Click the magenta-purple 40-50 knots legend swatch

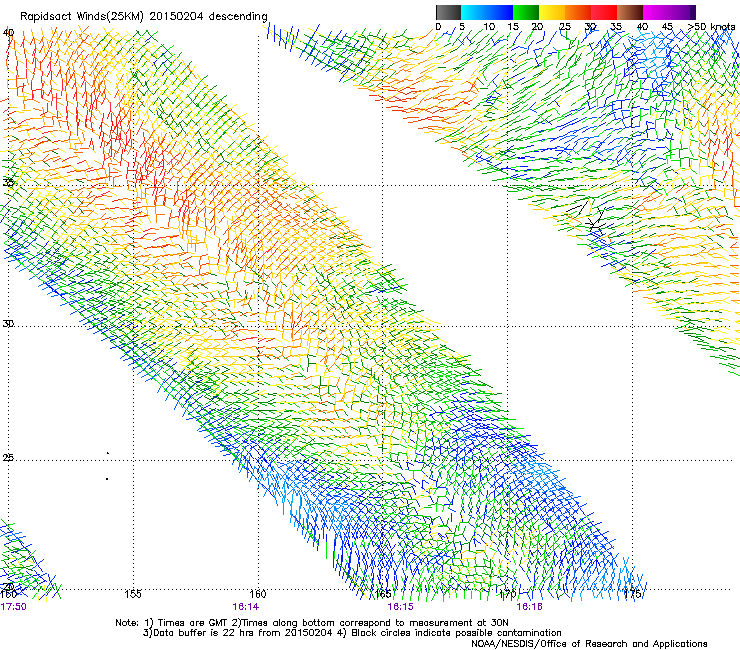point(669,12)
